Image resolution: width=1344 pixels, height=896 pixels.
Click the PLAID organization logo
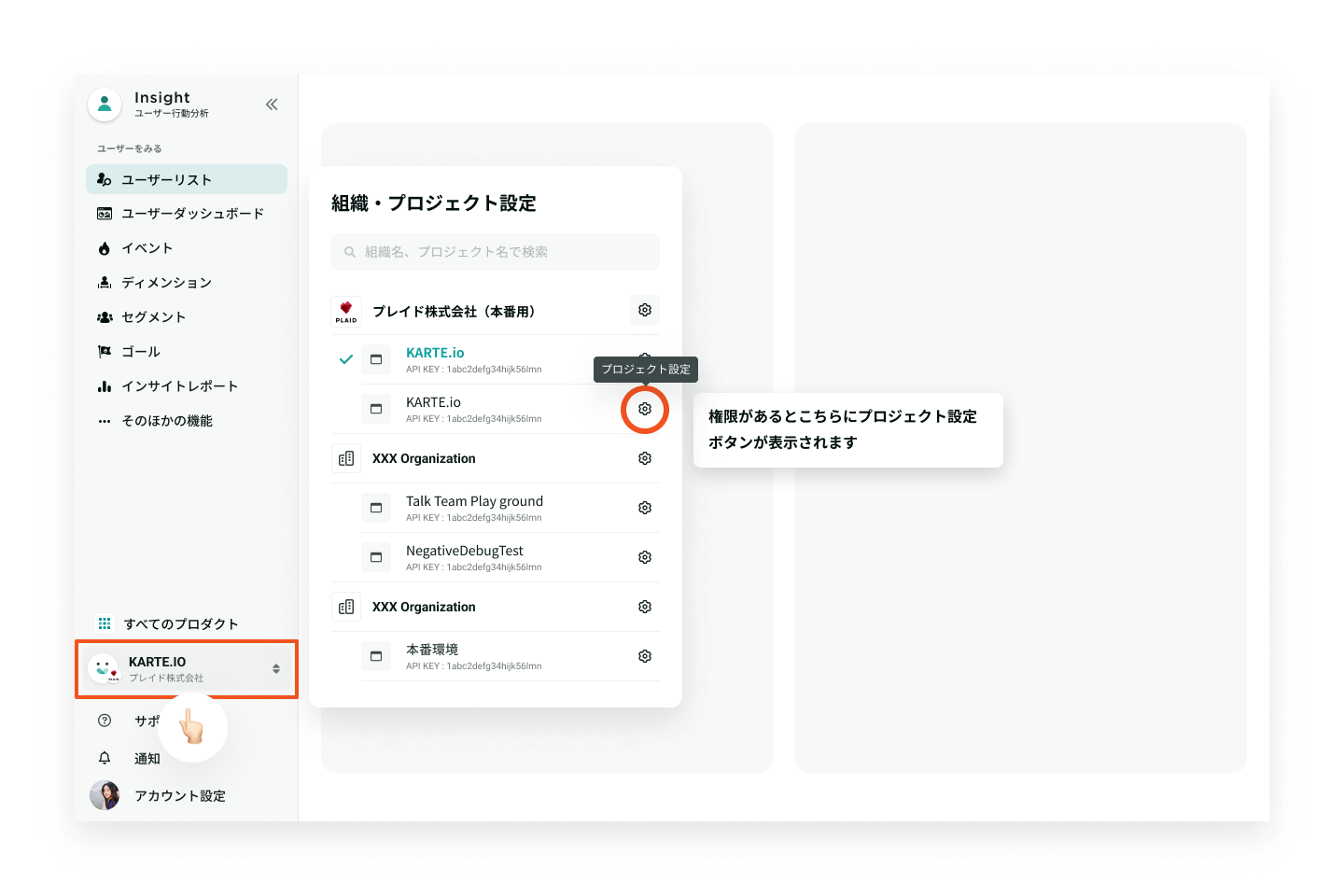point(346,311)
